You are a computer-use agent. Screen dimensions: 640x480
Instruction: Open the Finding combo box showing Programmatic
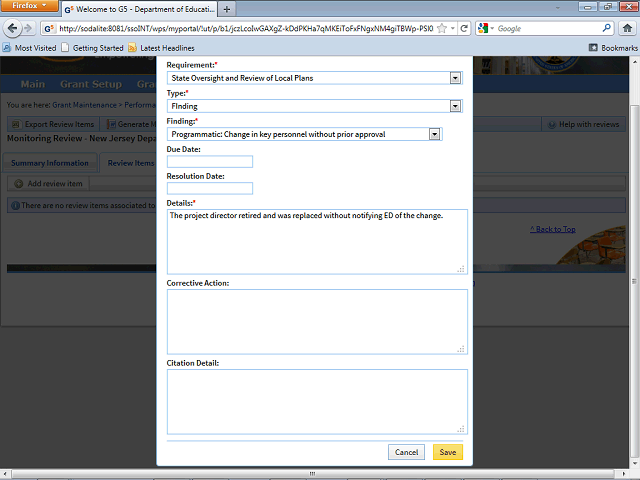point(304,134)
